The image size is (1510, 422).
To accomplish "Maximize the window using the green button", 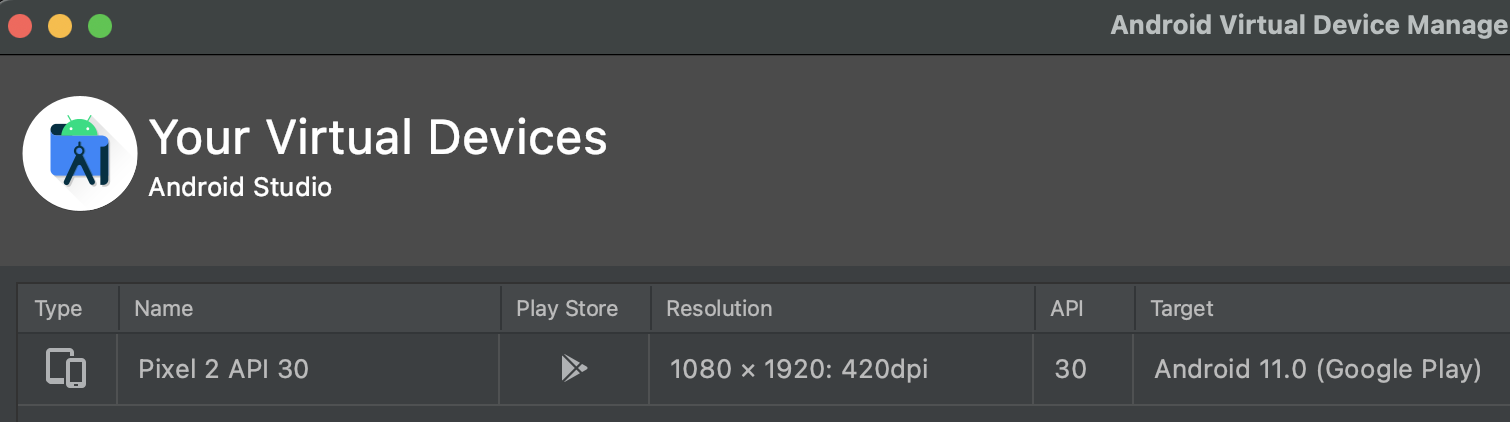I will click(100, 26).
